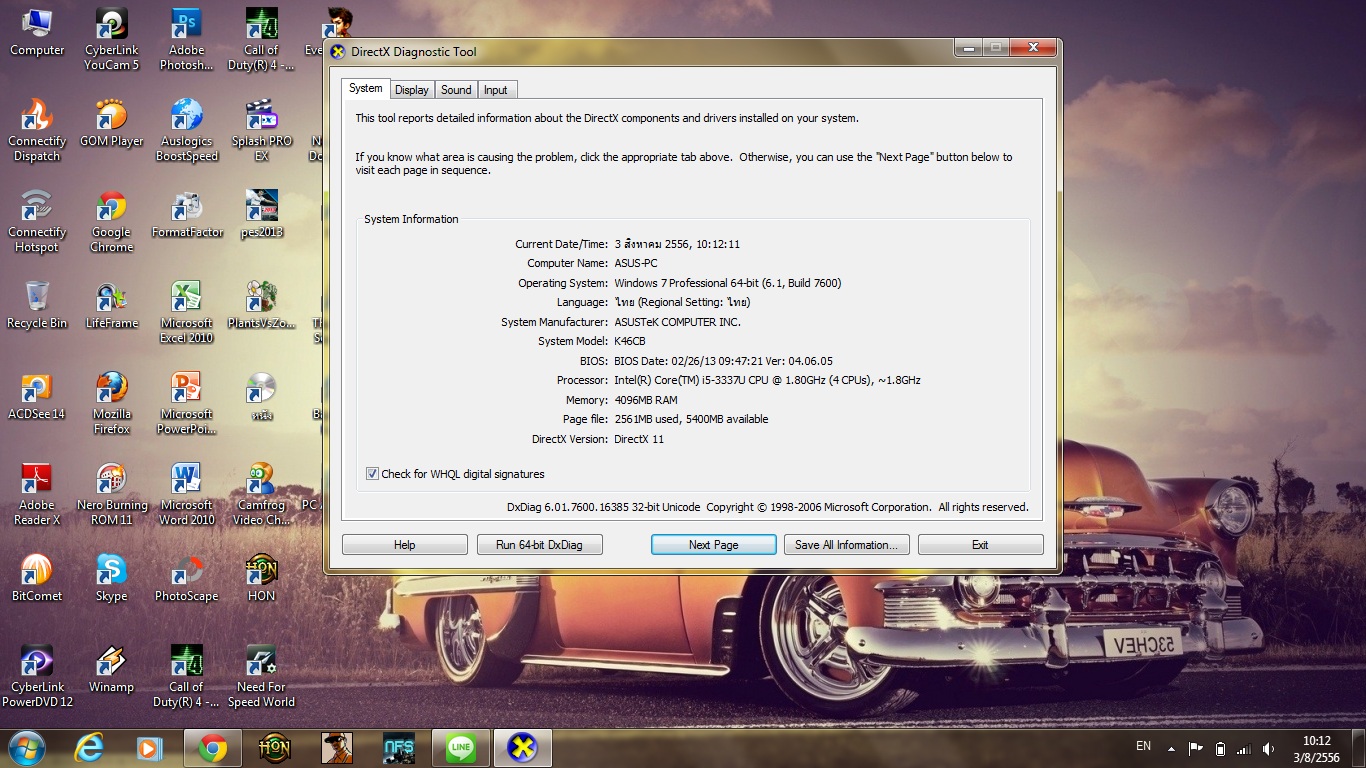Open the Adobe Photoshop shortcut
The height and width of the screenshot is (768, 1366).
point(186,40)
